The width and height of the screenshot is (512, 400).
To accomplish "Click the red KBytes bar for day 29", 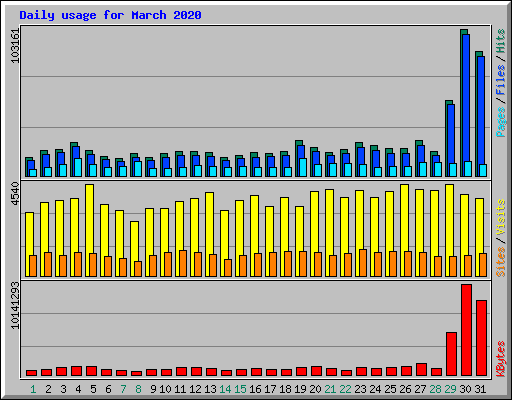I will [x=451, y=354].
